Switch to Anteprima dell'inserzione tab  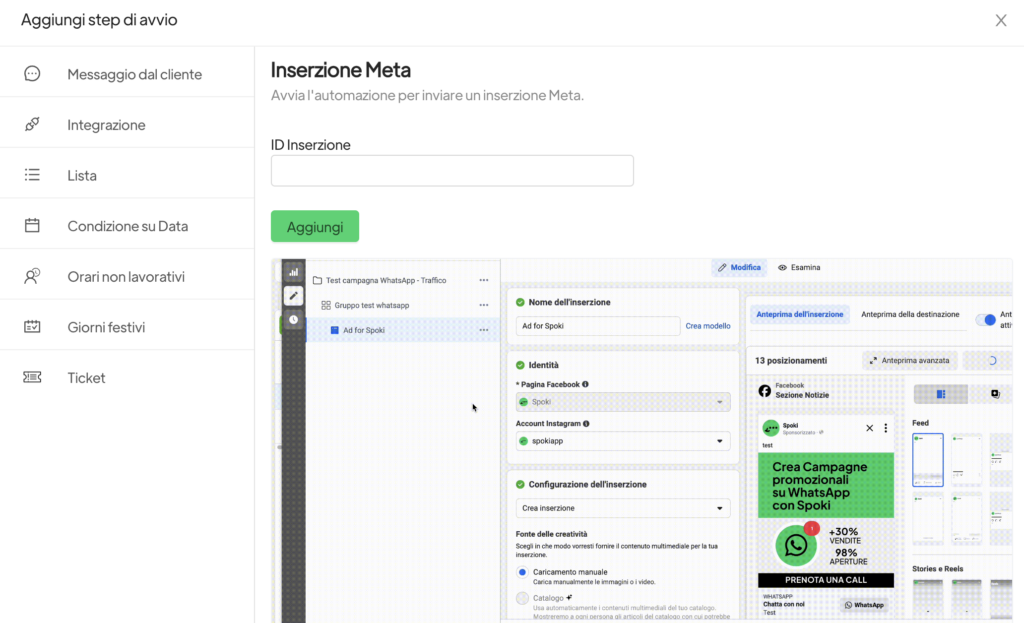point(799,314)
